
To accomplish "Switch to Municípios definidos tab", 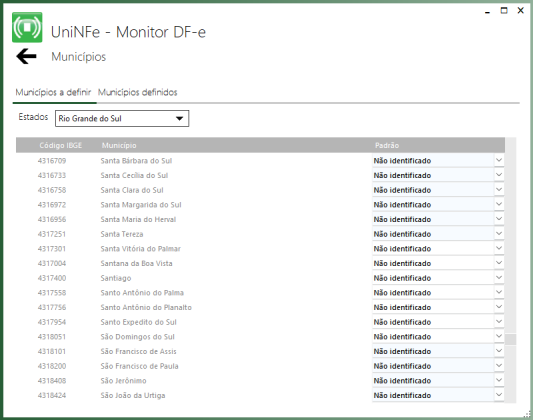I will 138,92.
